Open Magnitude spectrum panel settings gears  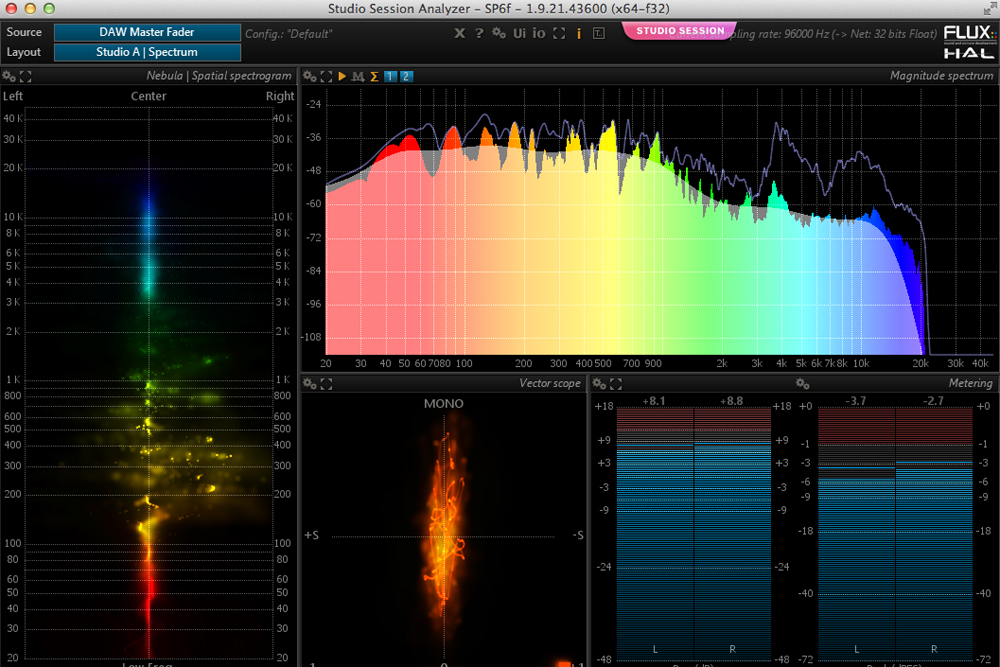[310, 76]
